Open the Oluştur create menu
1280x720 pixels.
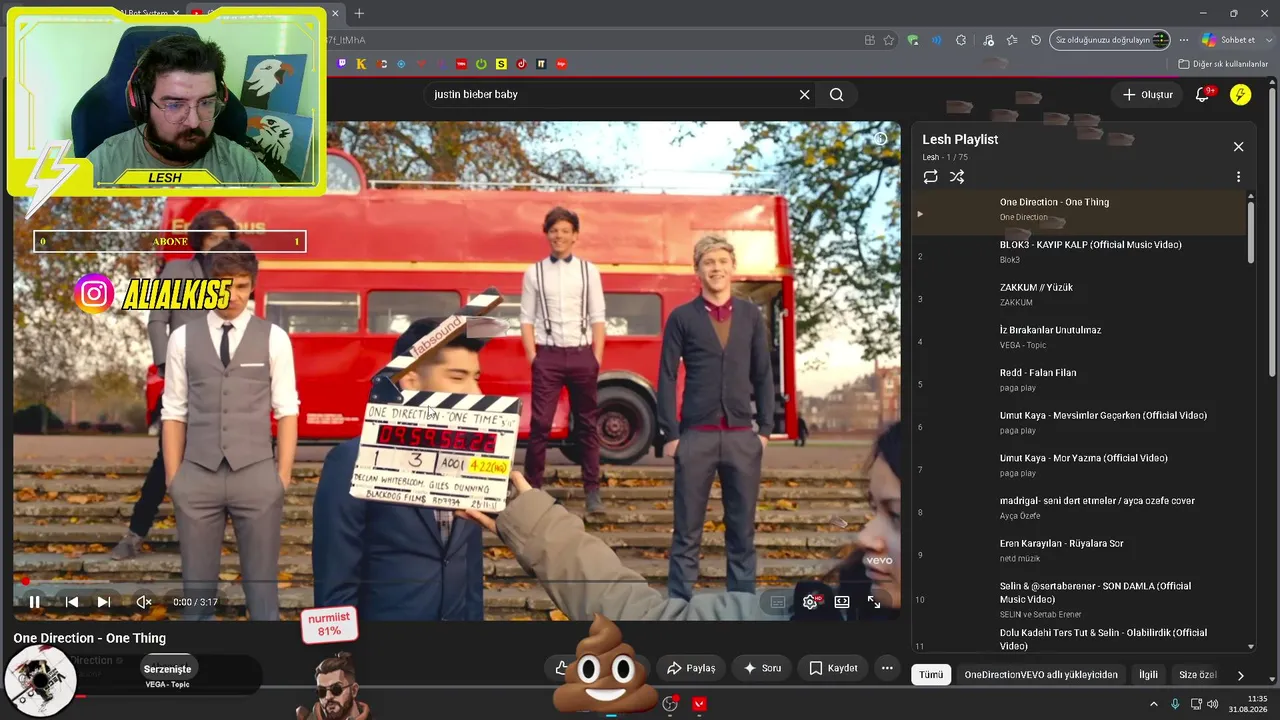click(1147, 95)
